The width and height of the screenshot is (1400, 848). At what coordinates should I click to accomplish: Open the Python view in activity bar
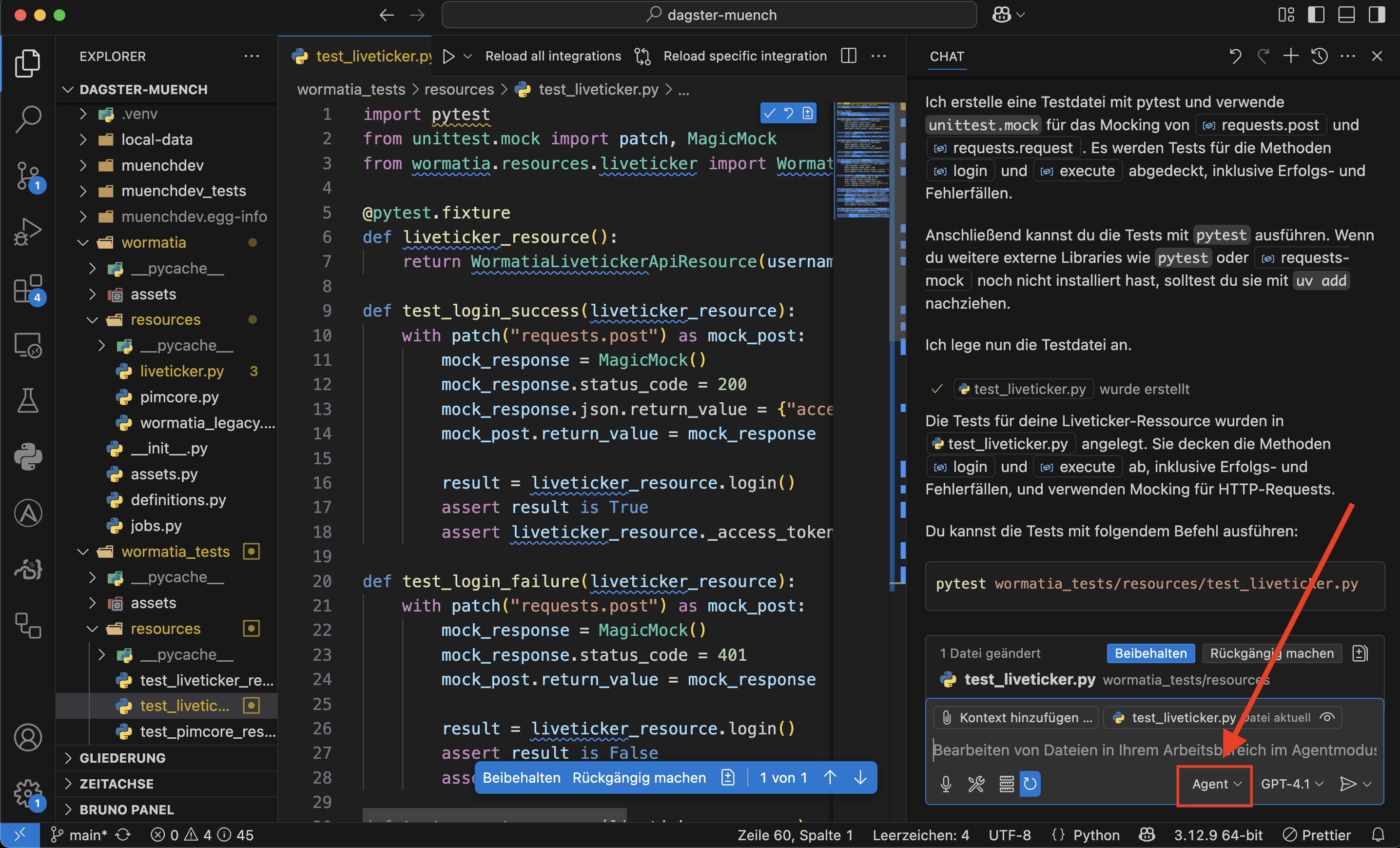point(27,457)
